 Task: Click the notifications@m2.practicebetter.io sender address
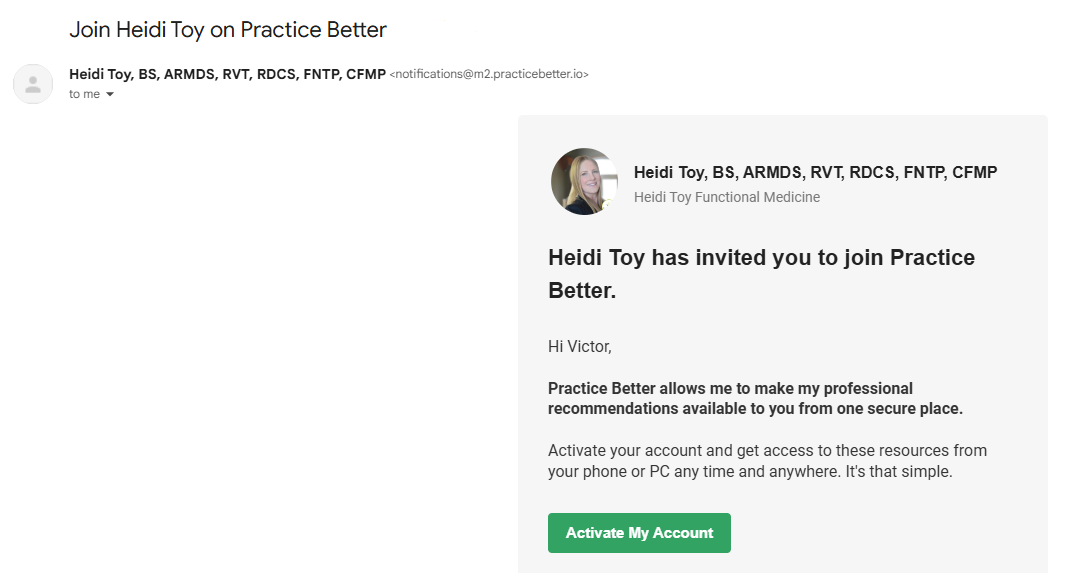pos(489,74)
